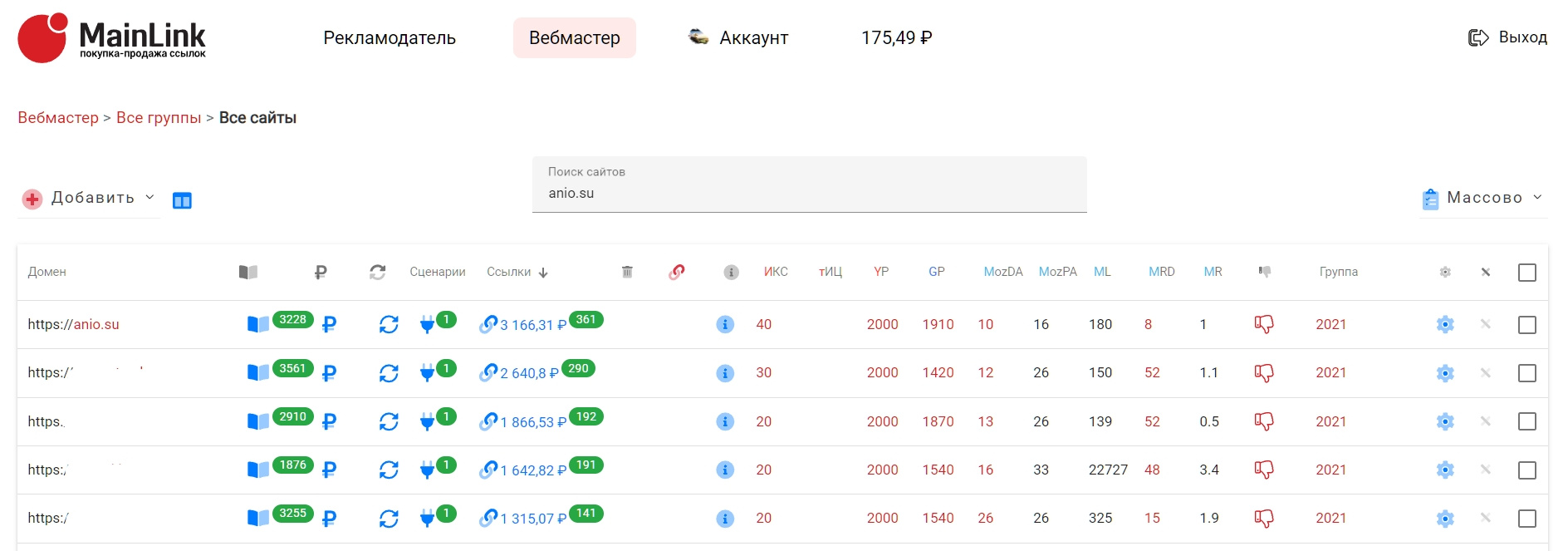Follow the Все группы breadcrumb link
The width and height of the screenshot is (1568, 551).
159,118
